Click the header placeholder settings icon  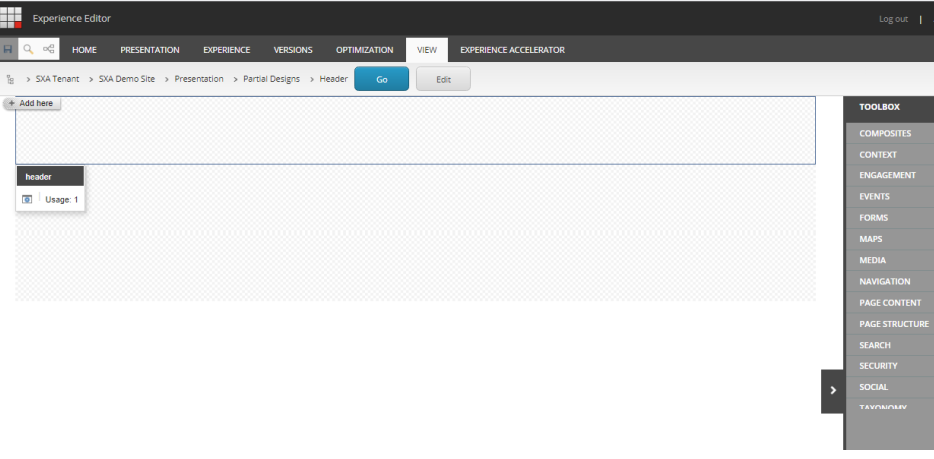coord(27,199)
